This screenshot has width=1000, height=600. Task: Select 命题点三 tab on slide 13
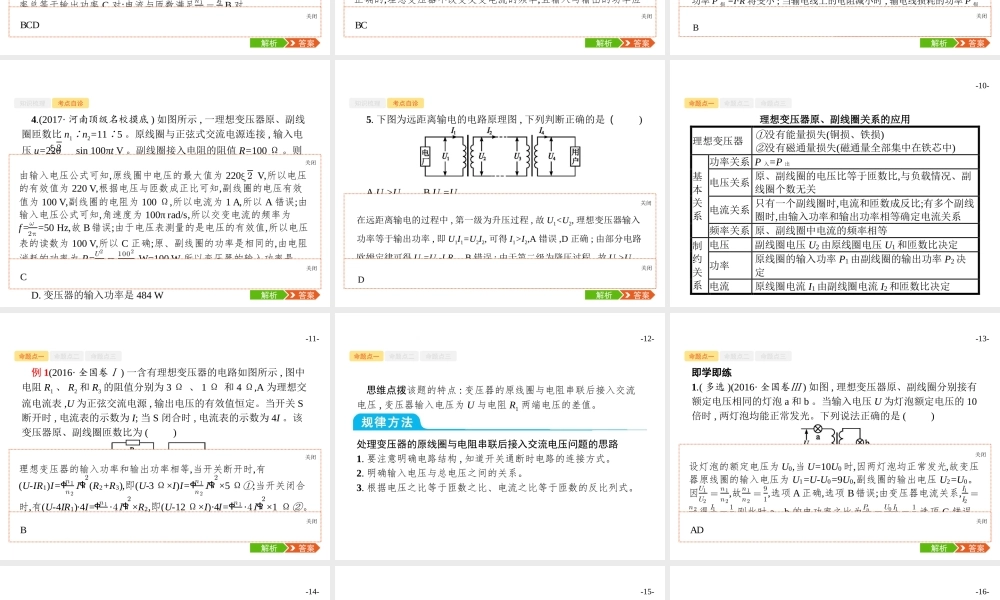[x=774, y=356]
